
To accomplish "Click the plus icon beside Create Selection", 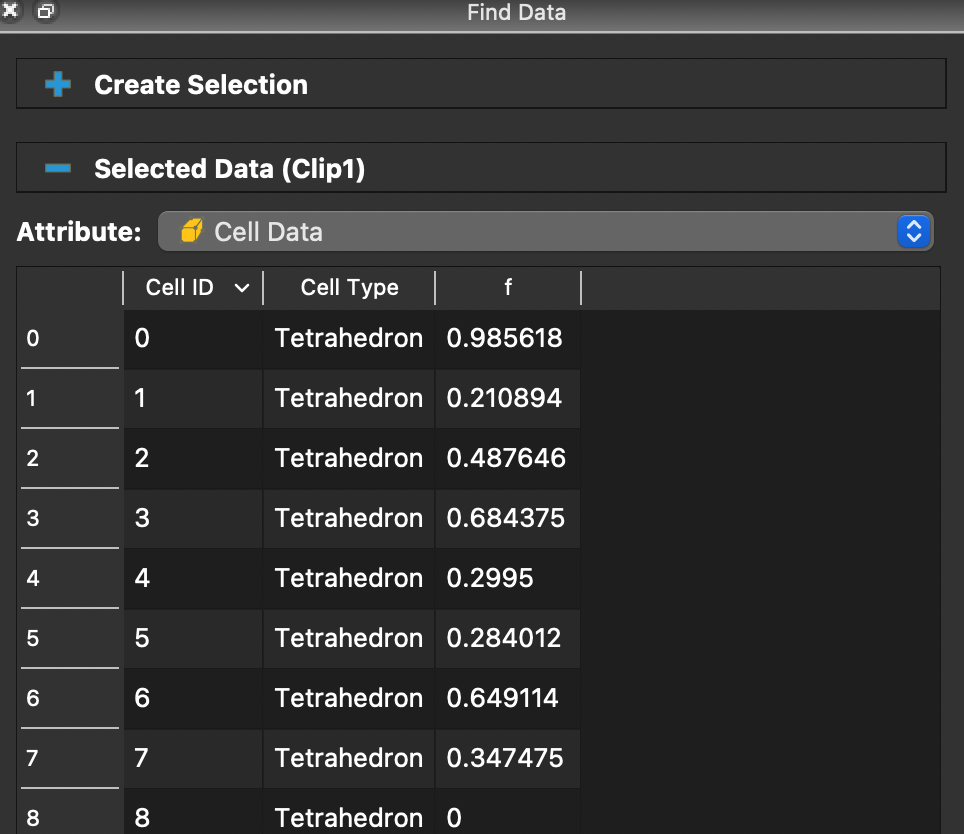I will (x=58, y=84).
